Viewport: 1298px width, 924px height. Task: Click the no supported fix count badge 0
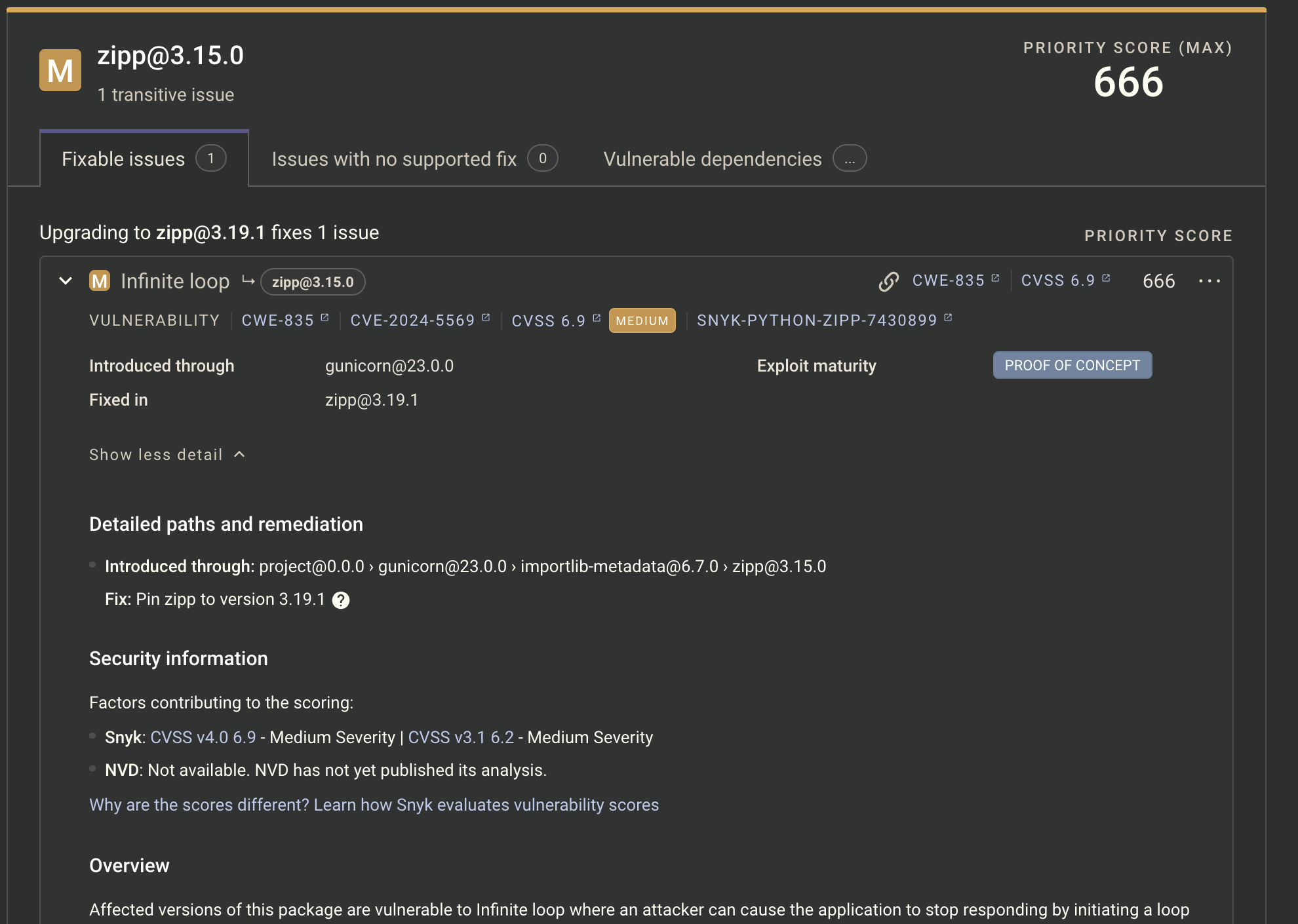543,158
